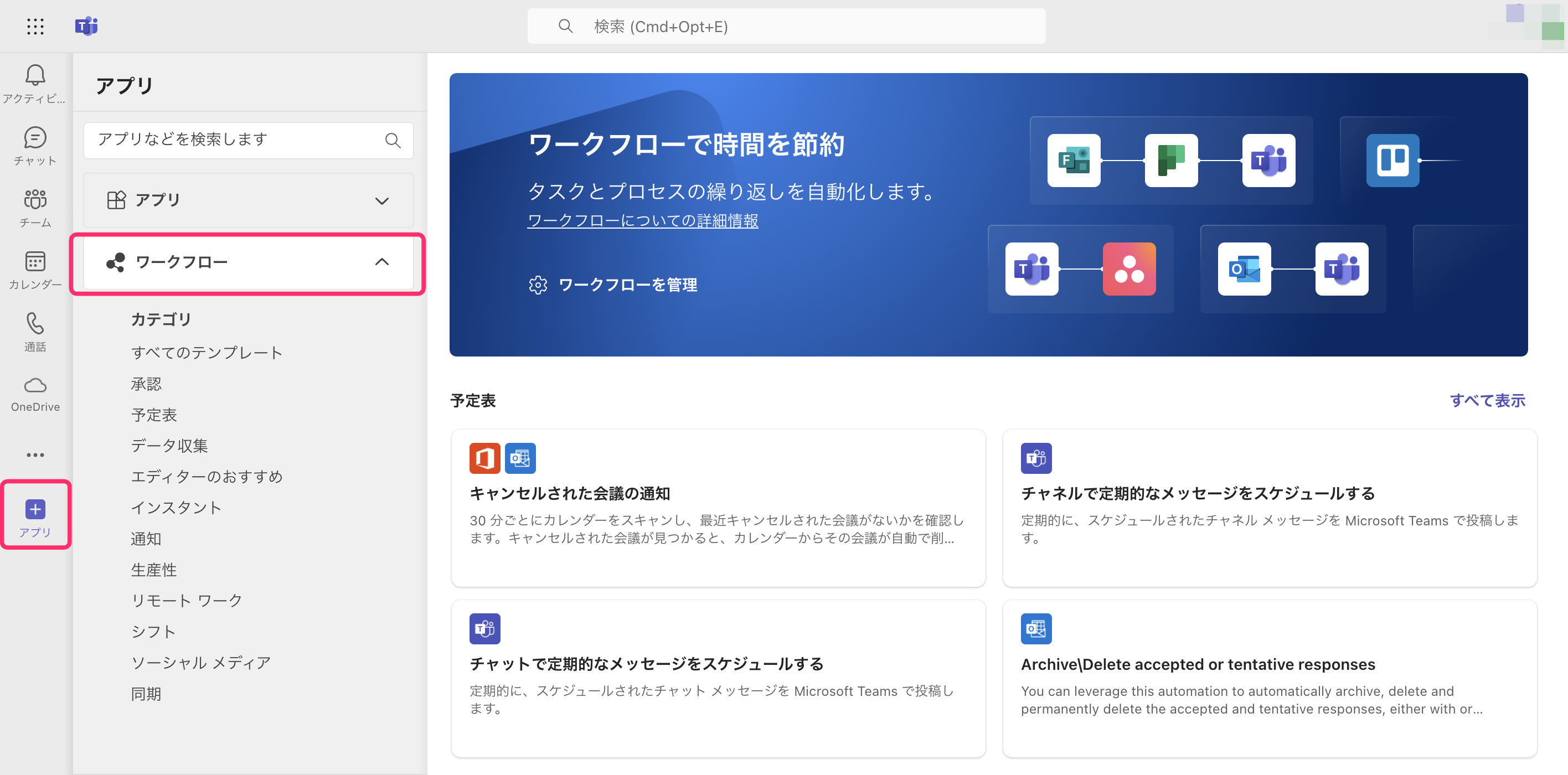
Task: Open the Calls phone icon
Action: coord(35,324)
